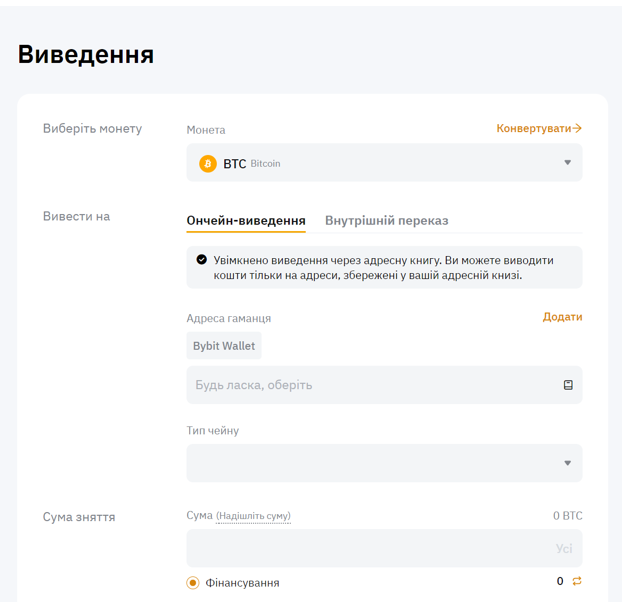
Task: Click Усі to withdraw full amount
Action: (564, 549)
